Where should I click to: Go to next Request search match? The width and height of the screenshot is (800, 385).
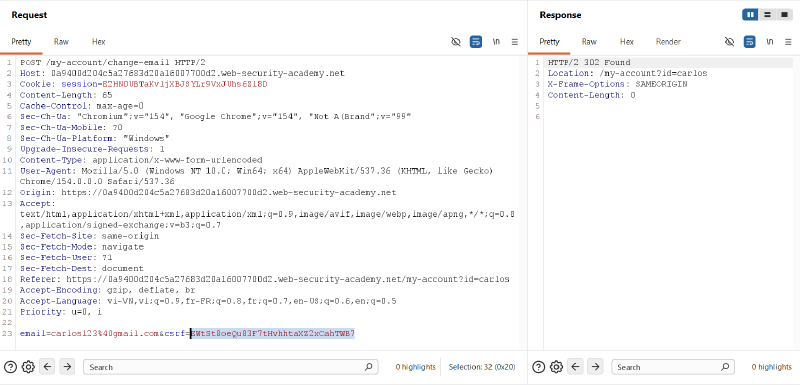pyautogui.click(x=67, y=366)
